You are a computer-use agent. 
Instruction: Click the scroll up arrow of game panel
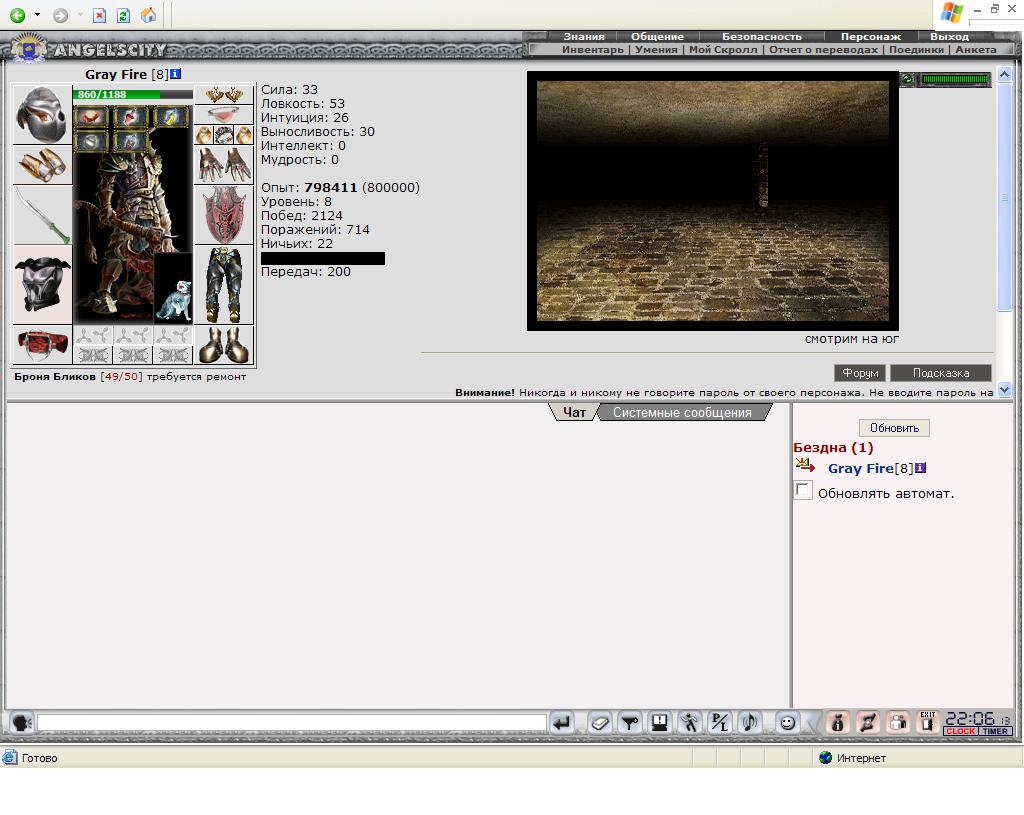point(1004,74)
